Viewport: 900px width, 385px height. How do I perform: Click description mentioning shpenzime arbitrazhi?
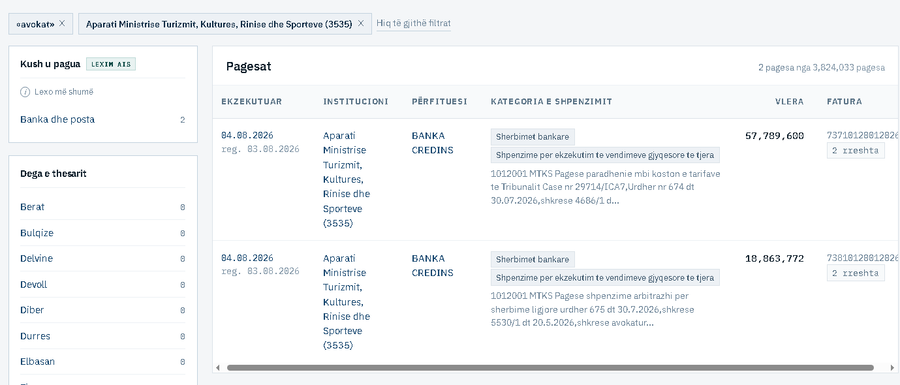pyautogui.click(x=592, y=309)
